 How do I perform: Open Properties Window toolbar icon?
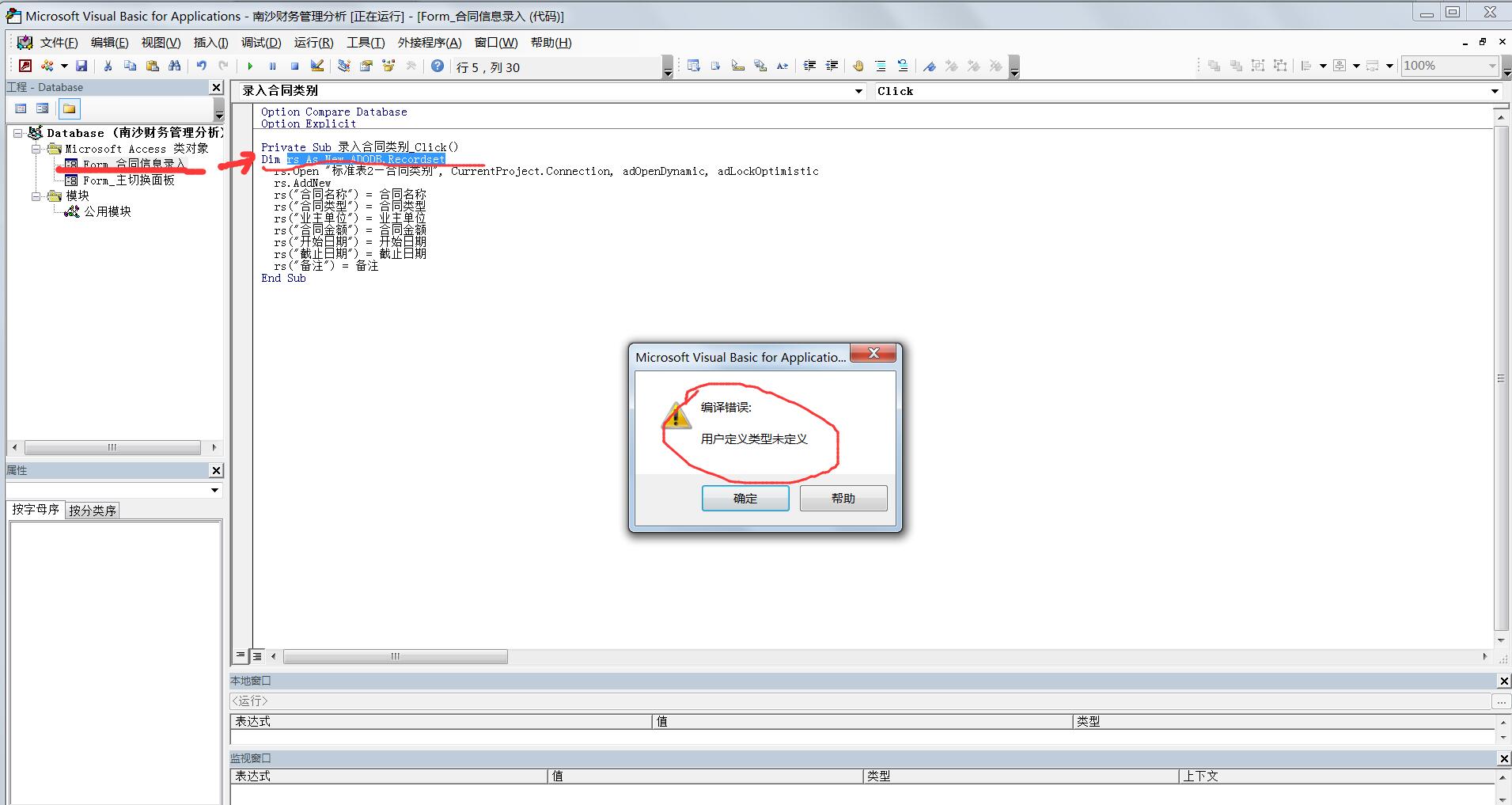[366, 66]
